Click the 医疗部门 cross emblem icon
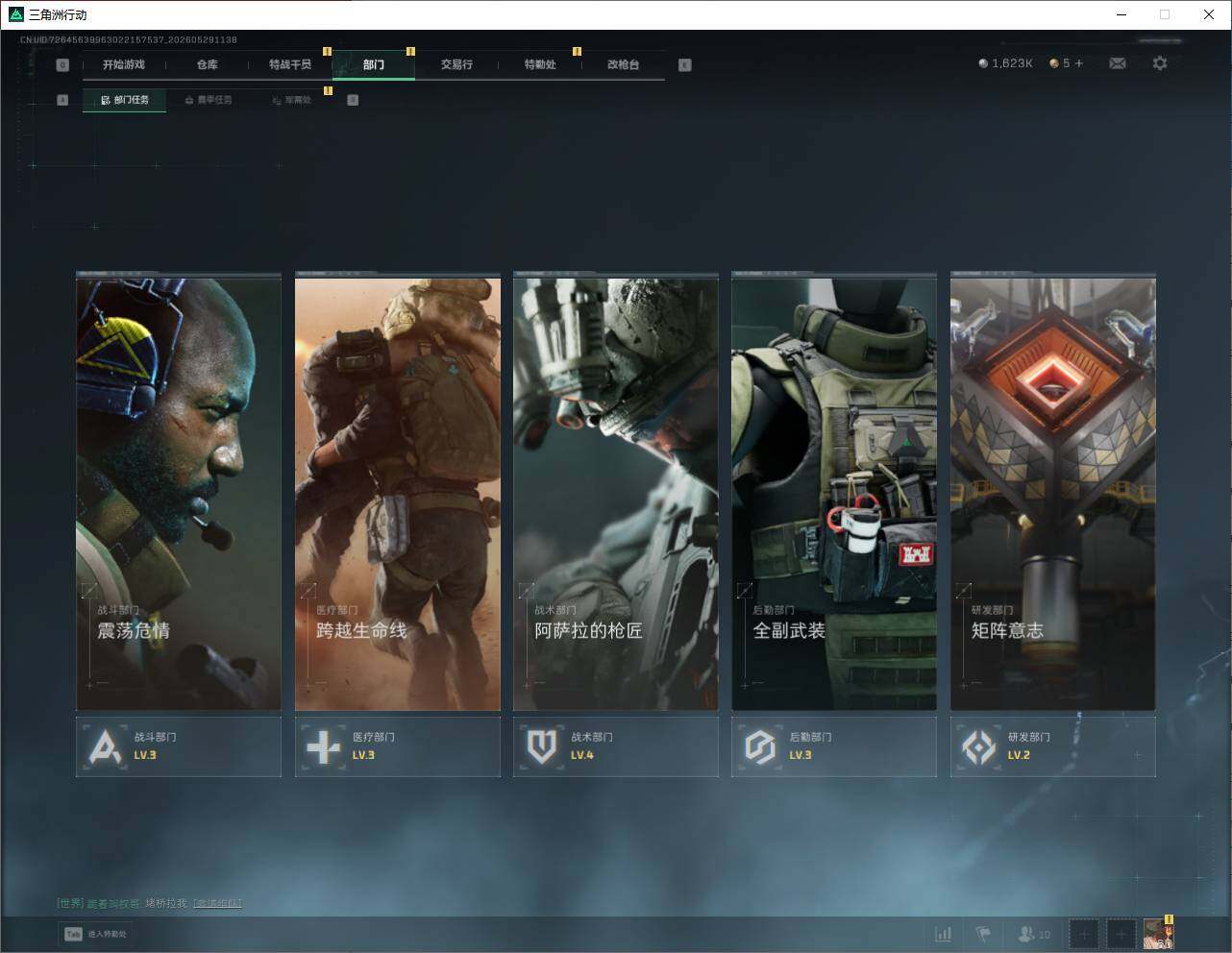Viewport: 1232px width, 953px height. 323,746
